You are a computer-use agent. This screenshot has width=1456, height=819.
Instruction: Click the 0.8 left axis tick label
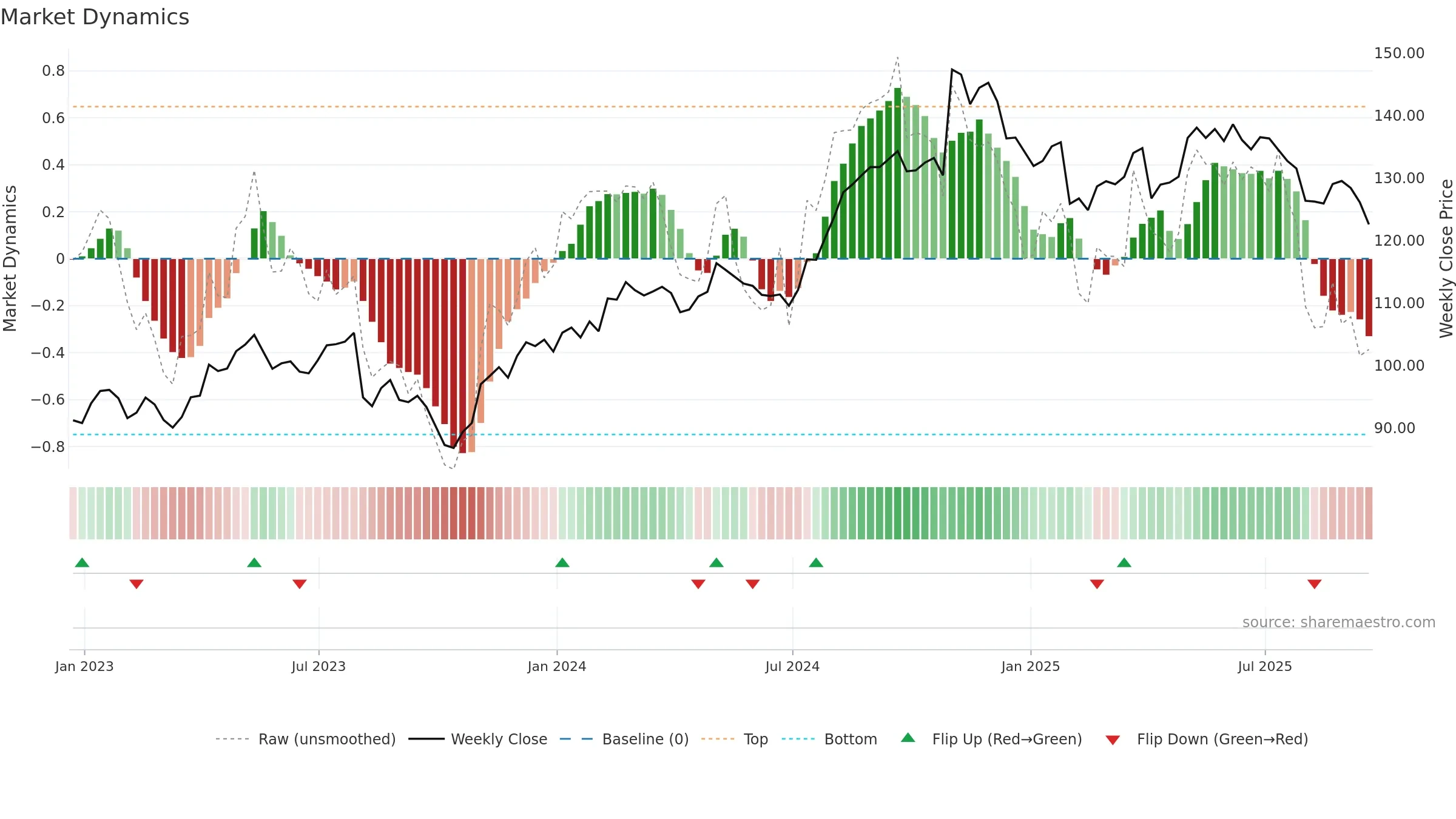click(53, 71)
